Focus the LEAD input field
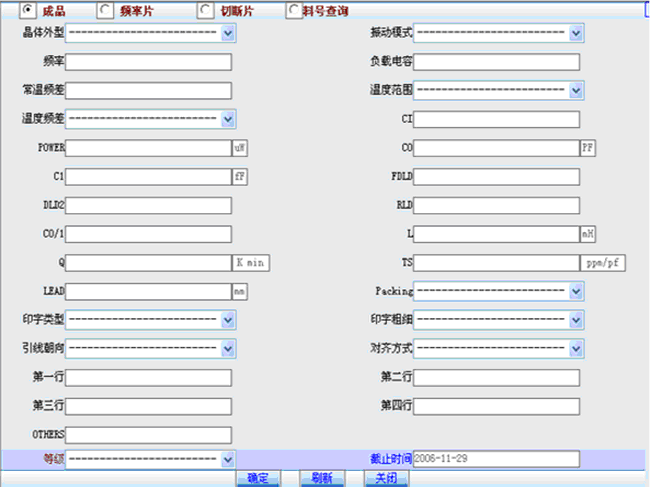The height and width of the screenshot is (489, 652). tap(148, 291)
